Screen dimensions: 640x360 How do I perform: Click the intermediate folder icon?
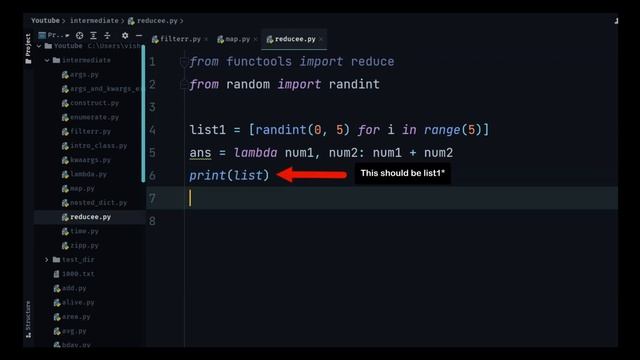tap(56, 60)
